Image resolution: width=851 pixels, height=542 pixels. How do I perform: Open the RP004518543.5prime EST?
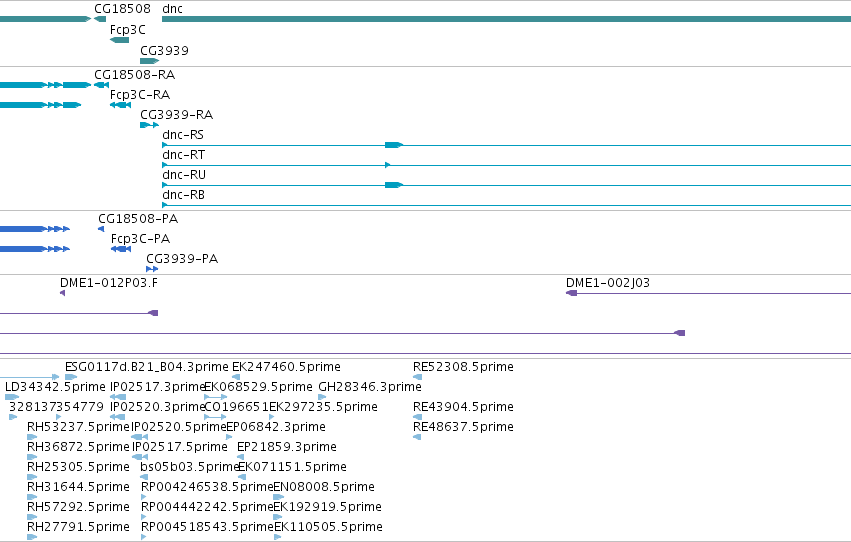(x=144, y=537)
